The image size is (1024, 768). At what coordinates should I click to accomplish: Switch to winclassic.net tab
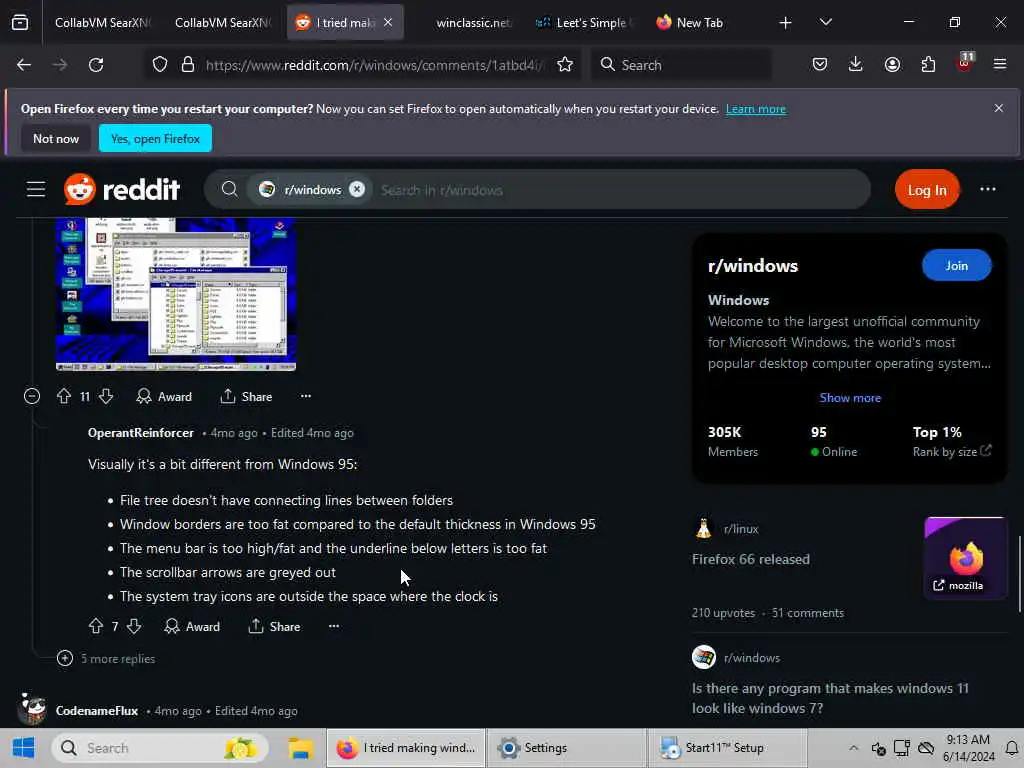pos(473,23)
